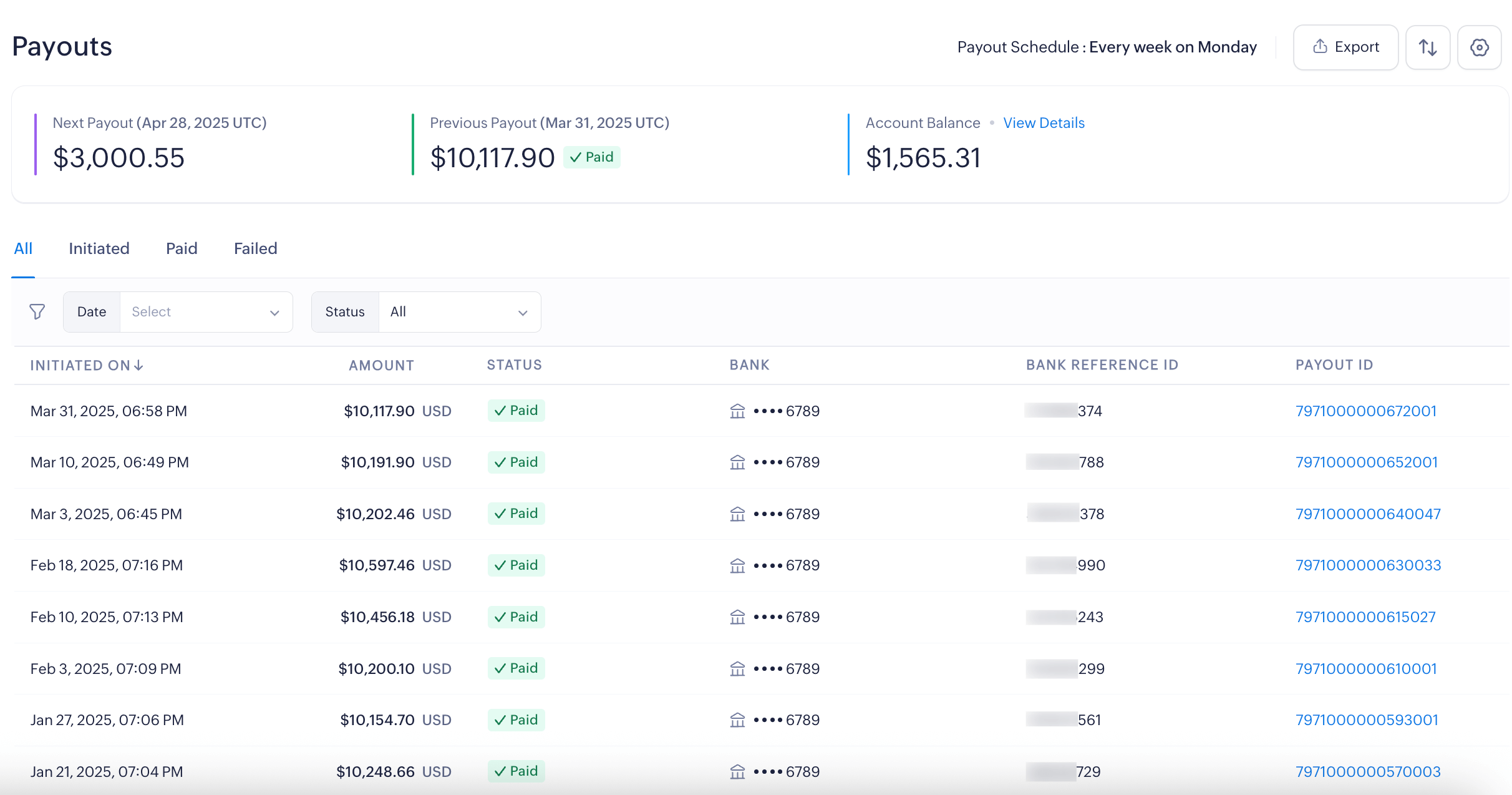The width and height of the screenshot is (1512, 795).
Task: Open payout ID 7971000000640047
Action: tap(1368, 514)
